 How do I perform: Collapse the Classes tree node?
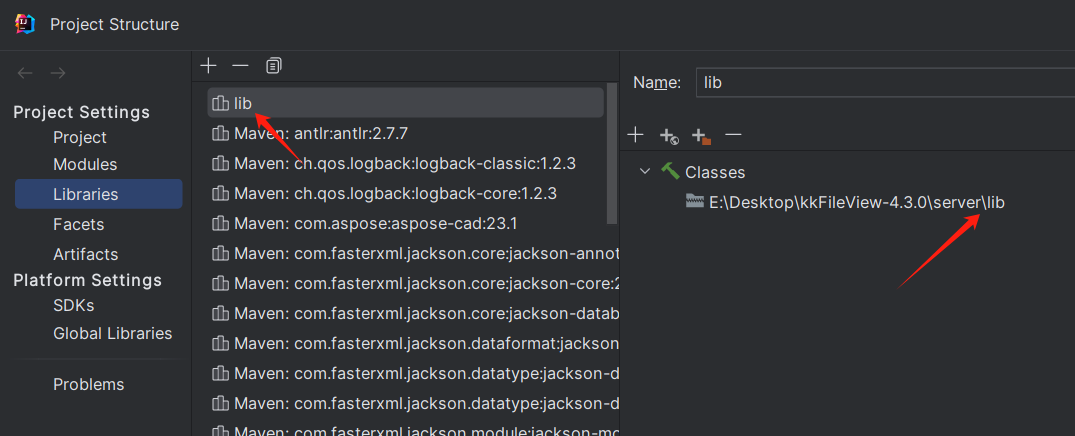tap(644, 171)
